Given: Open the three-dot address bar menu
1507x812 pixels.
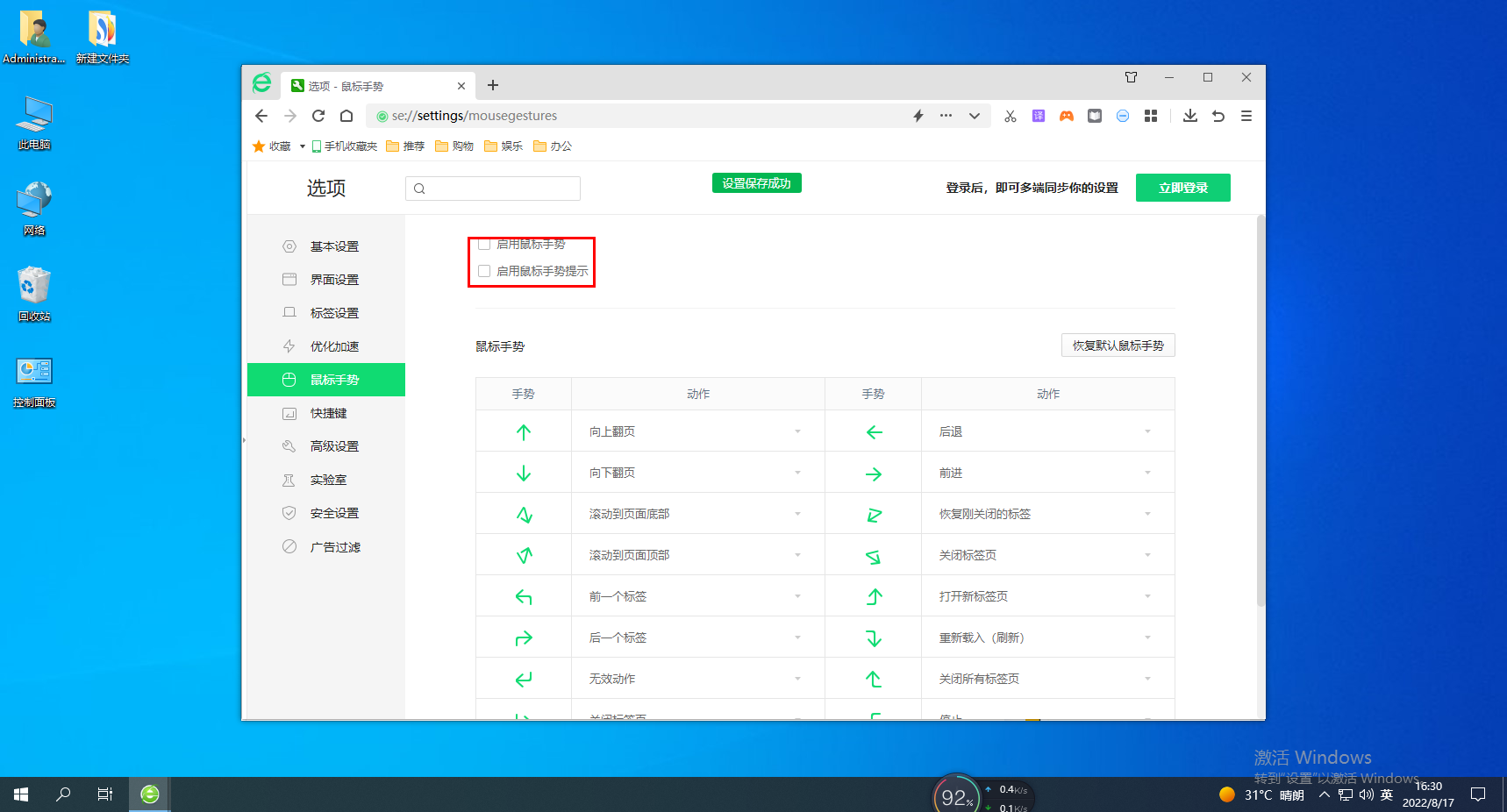Looking at the screenshot, I should pos(946,116).
